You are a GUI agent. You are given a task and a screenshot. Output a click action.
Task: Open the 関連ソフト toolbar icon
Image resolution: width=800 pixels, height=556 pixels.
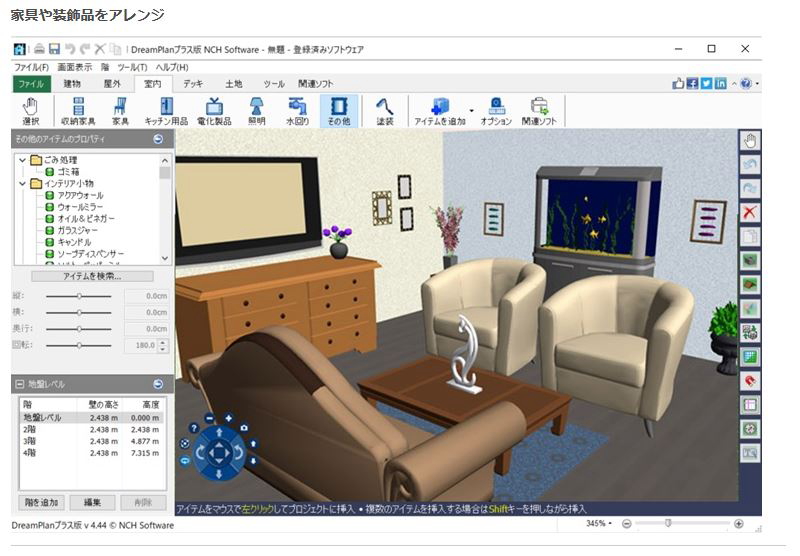539,111
